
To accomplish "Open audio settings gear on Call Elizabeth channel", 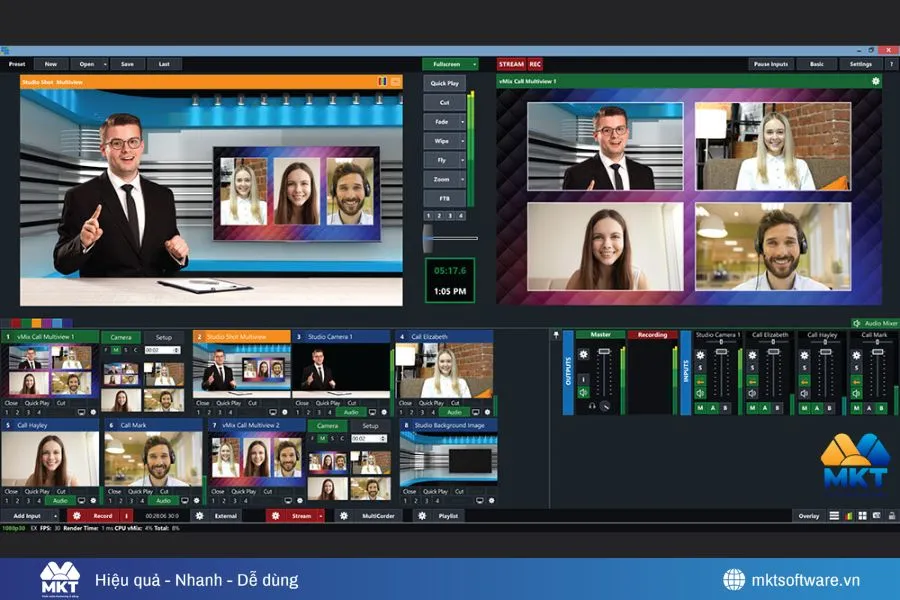I will coord(752,354).
